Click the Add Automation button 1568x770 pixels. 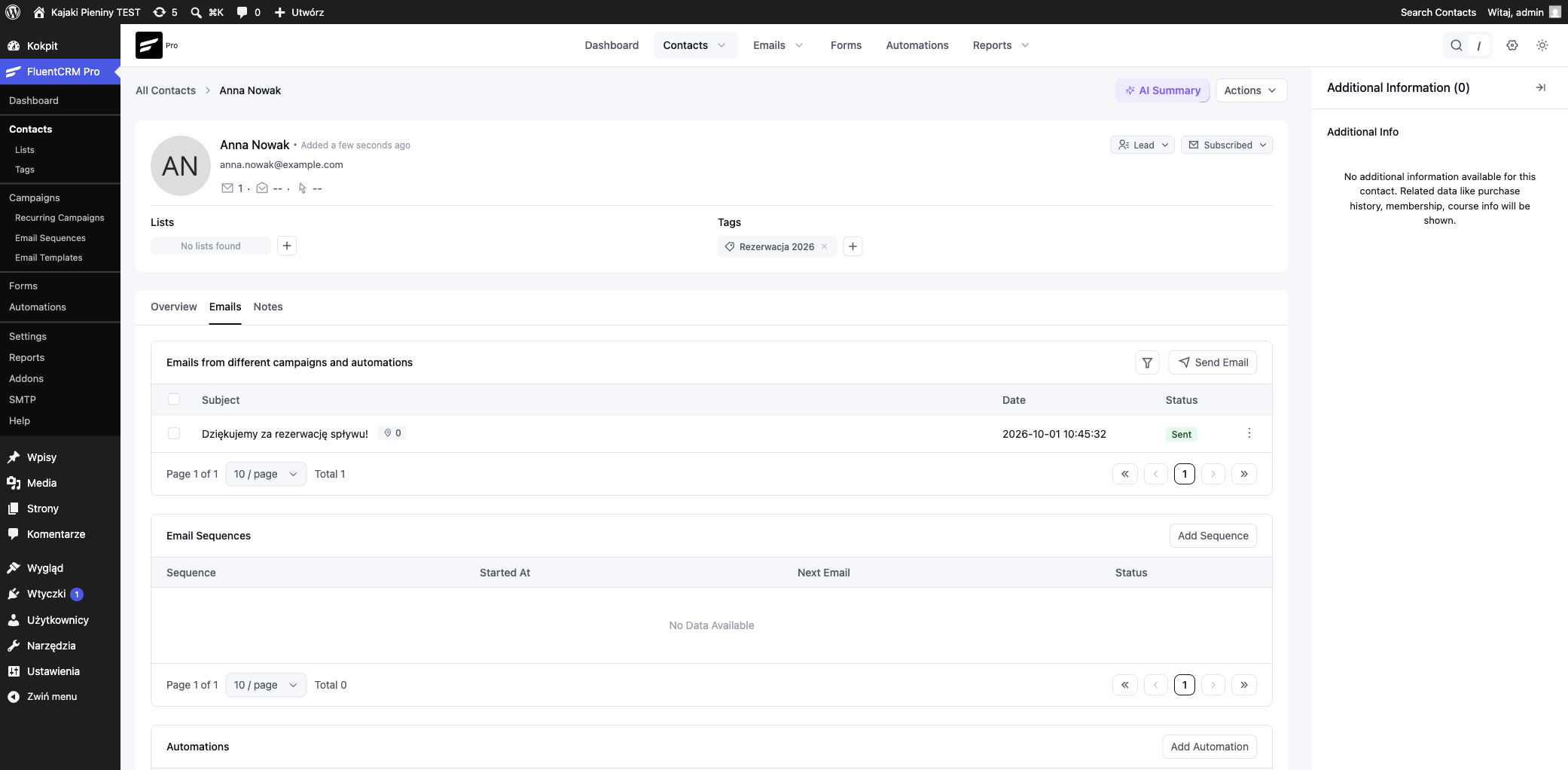click(1210, 747)
